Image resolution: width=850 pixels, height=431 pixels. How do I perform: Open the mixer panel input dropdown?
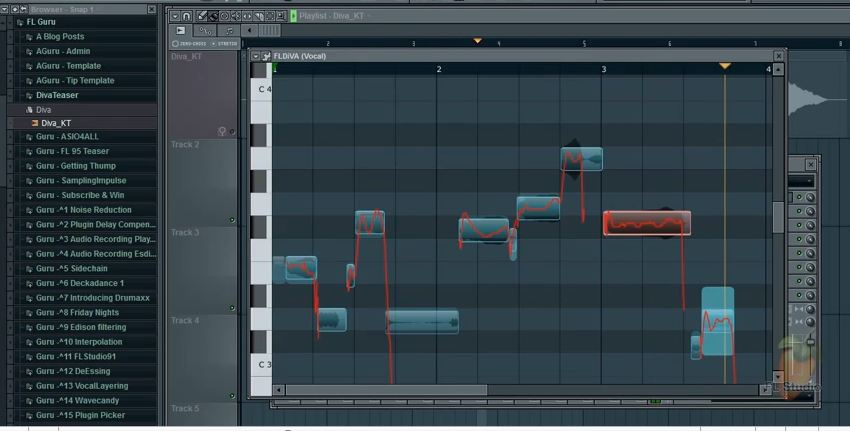802,181
